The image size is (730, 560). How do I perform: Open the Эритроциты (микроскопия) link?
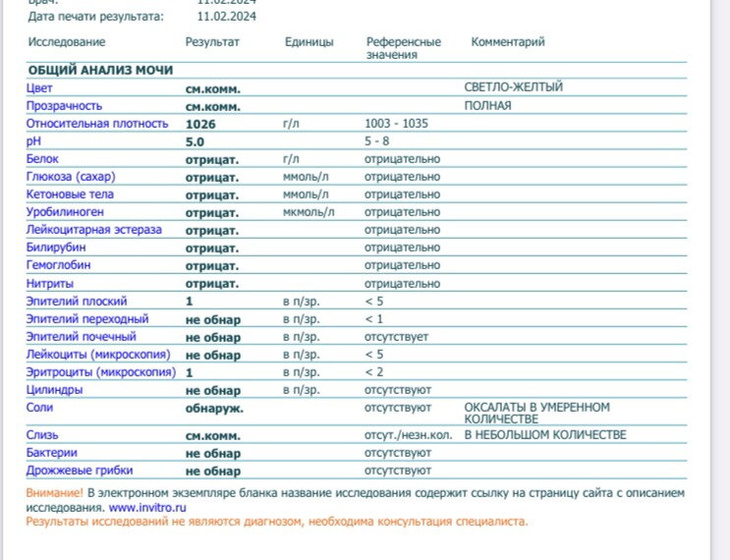click(101, 372)
